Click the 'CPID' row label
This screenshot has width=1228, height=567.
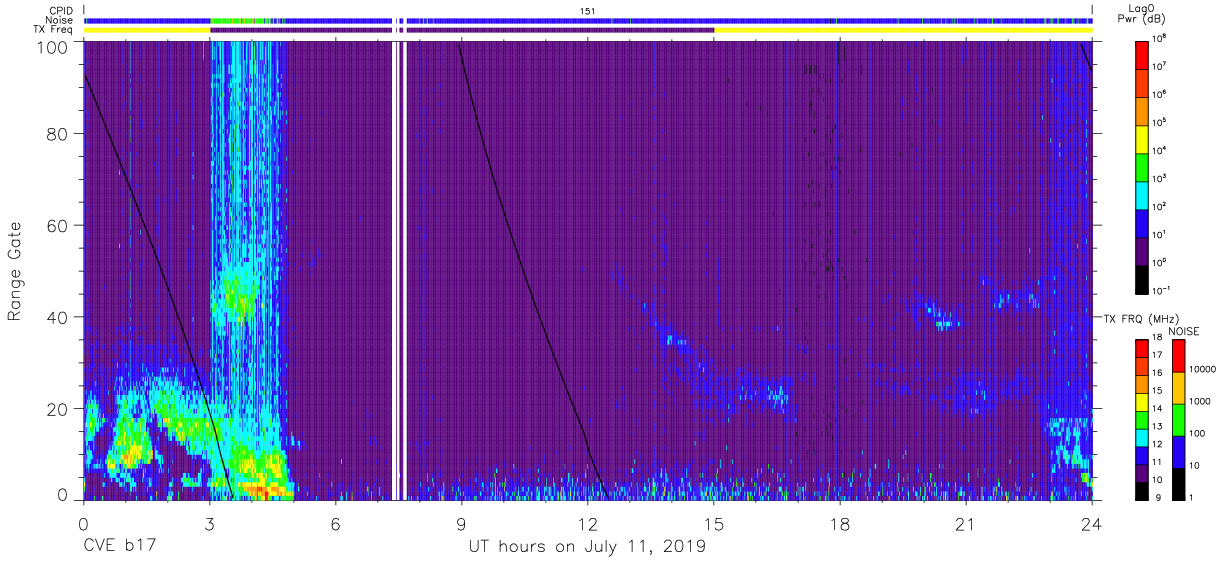(x=62, y=10)
